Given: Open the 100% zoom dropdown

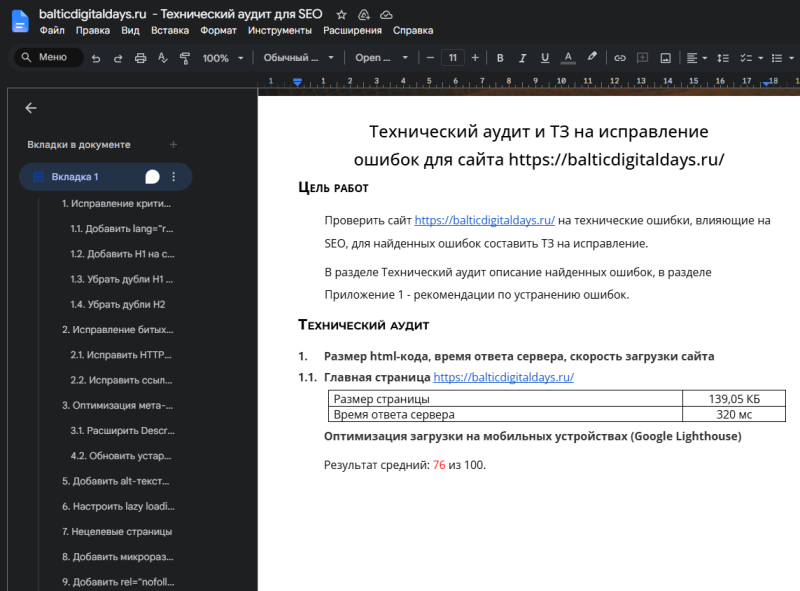Looking at the screenshot, I should click(223, 58).
